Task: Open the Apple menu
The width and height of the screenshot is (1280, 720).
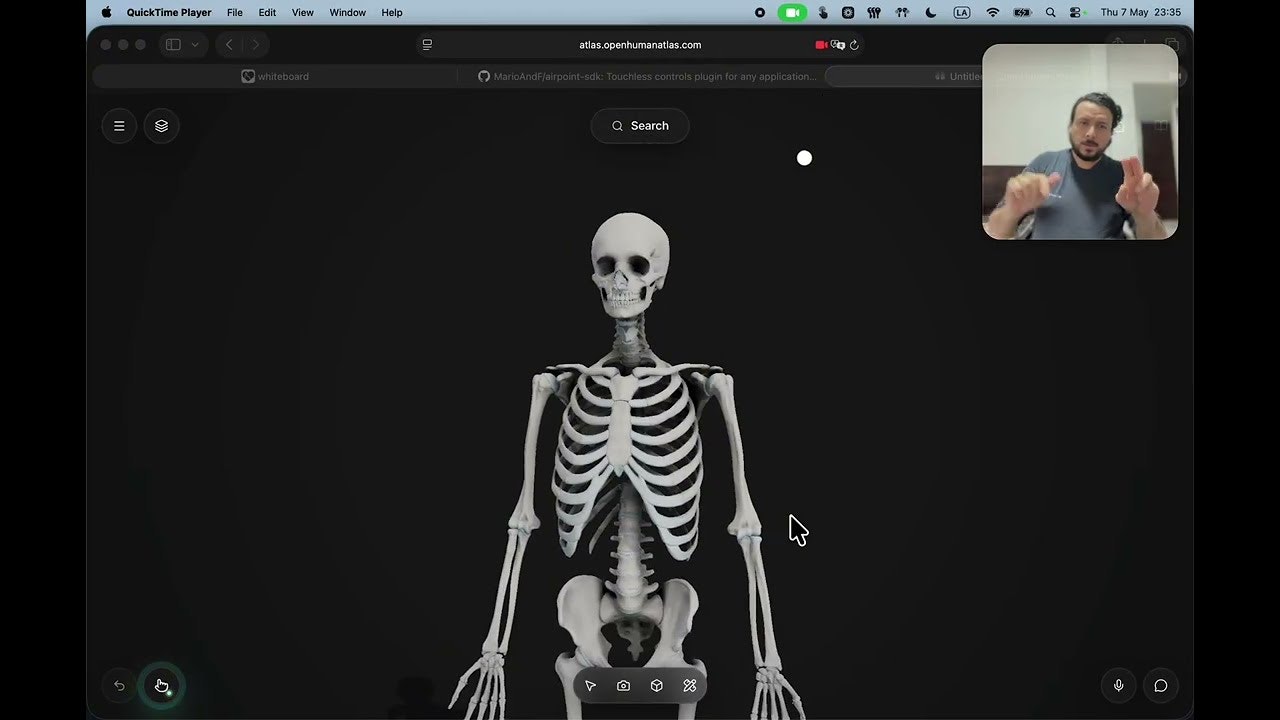Action: tap(106, 13)
